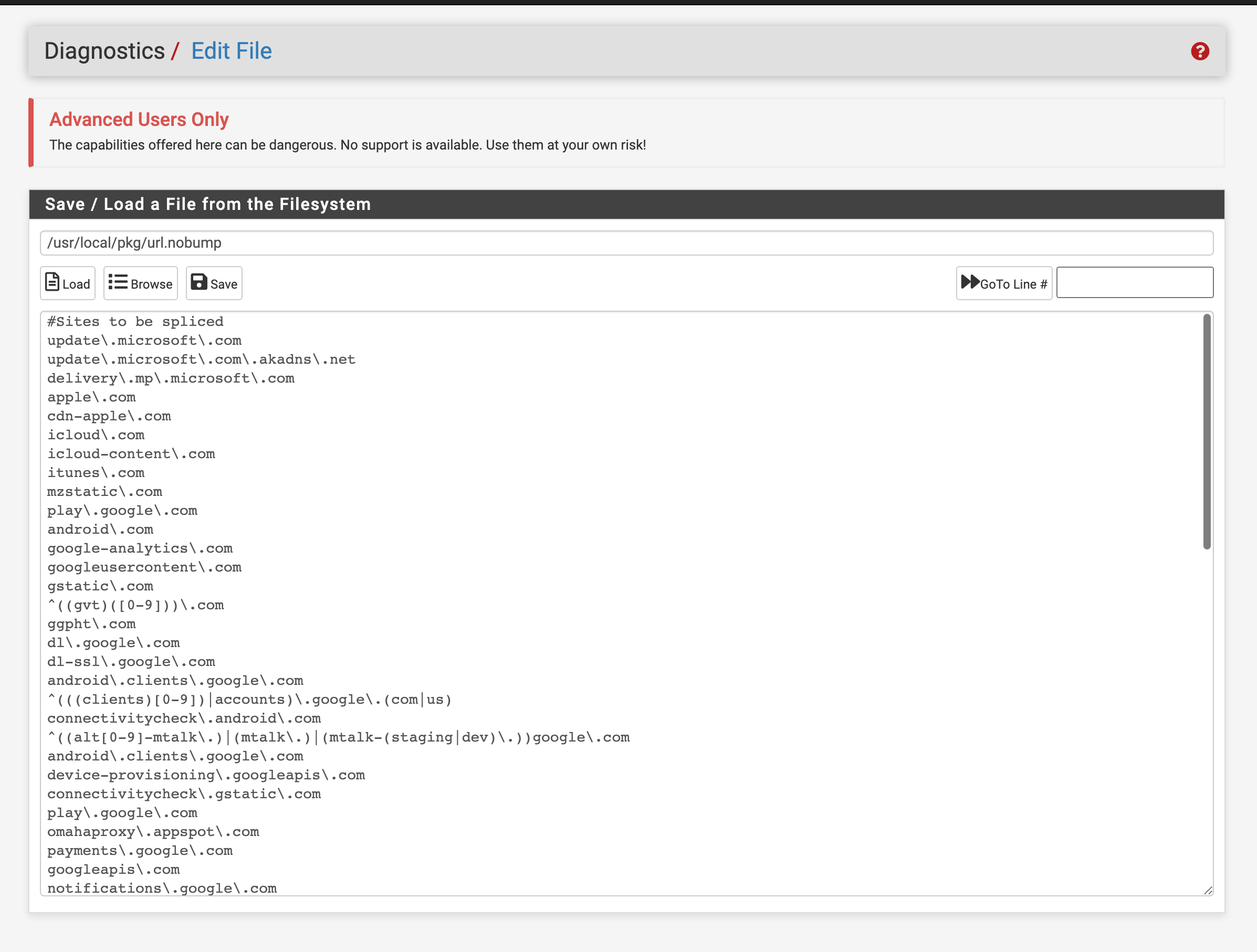Click the GoTo Line # button
This screenshot has width=1257, height=952.
[x=1004, y=283]
